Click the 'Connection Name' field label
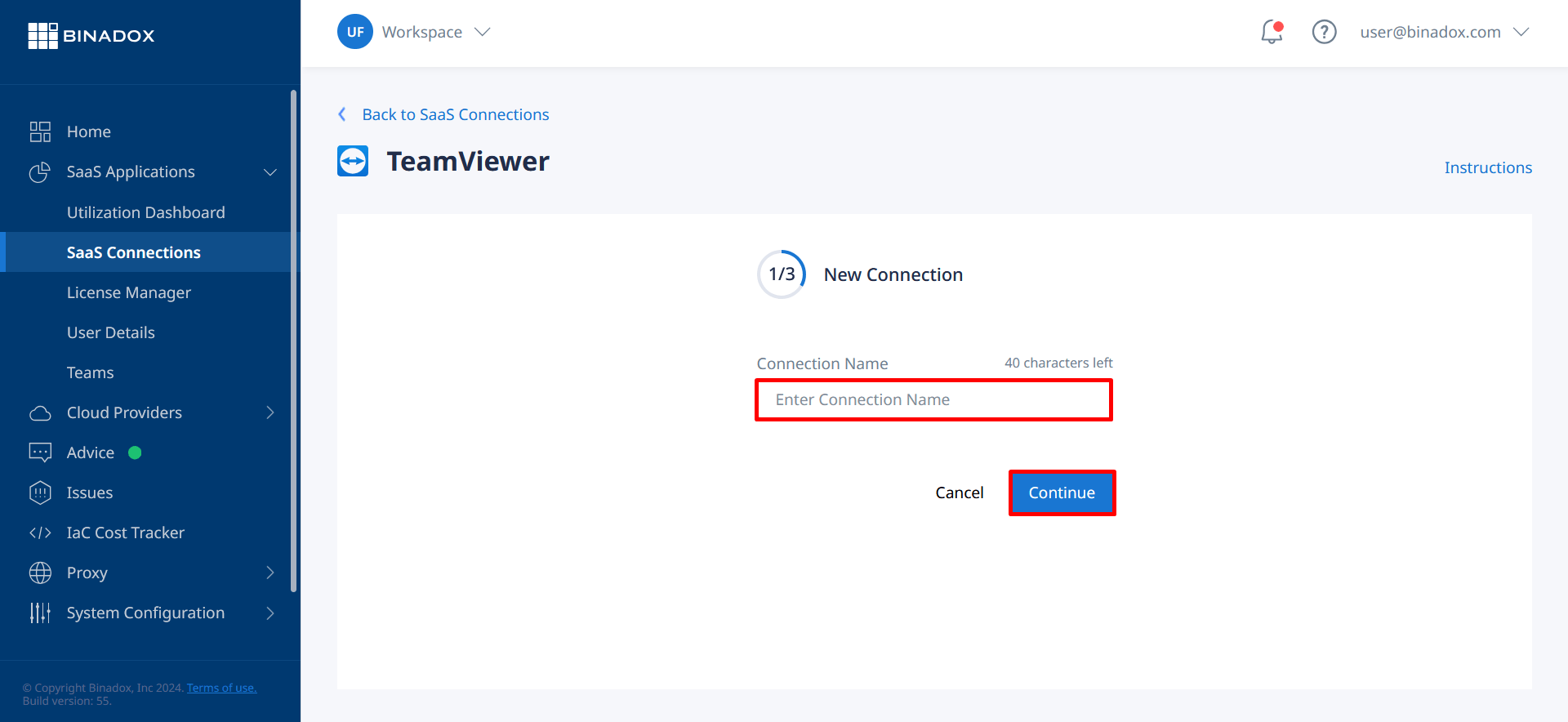The image size is (1568, 722). pos(822,363)
